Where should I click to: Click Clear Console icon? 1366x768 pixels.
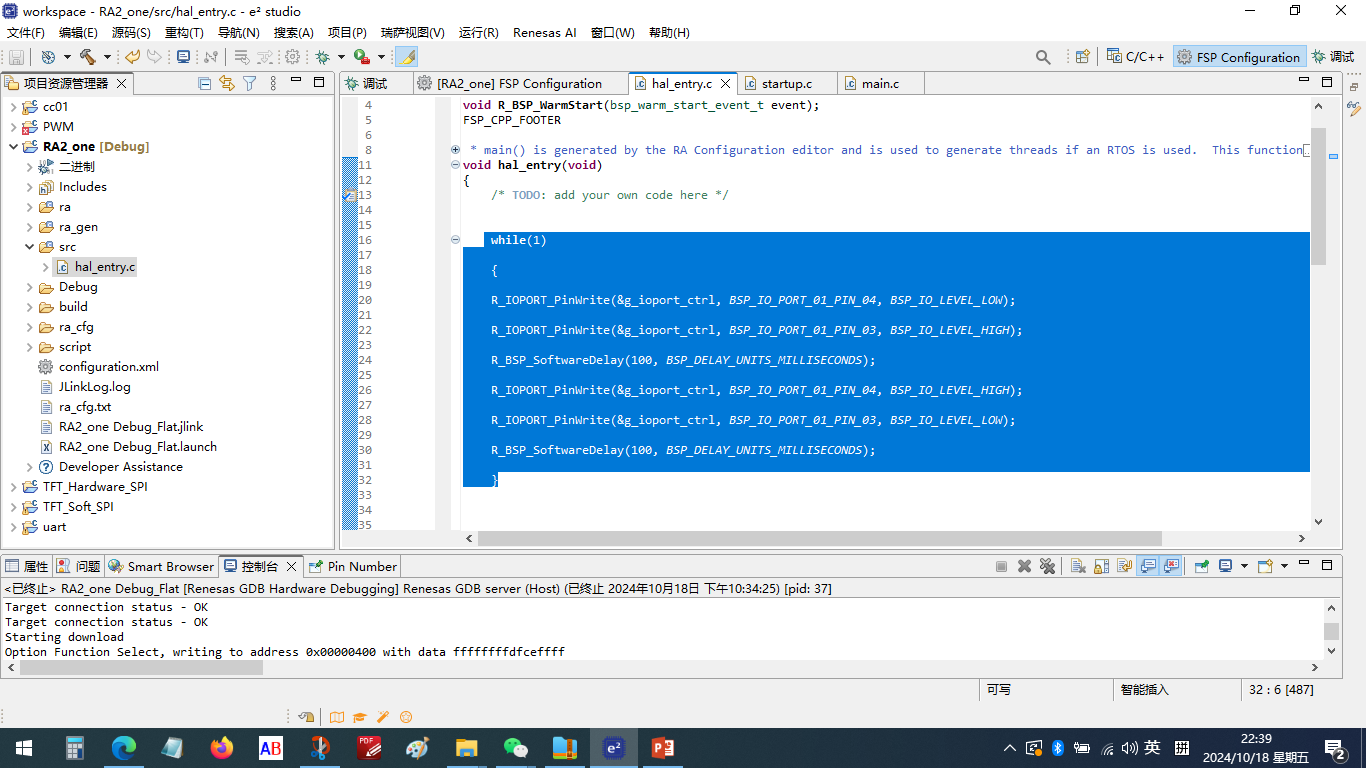1078,566
